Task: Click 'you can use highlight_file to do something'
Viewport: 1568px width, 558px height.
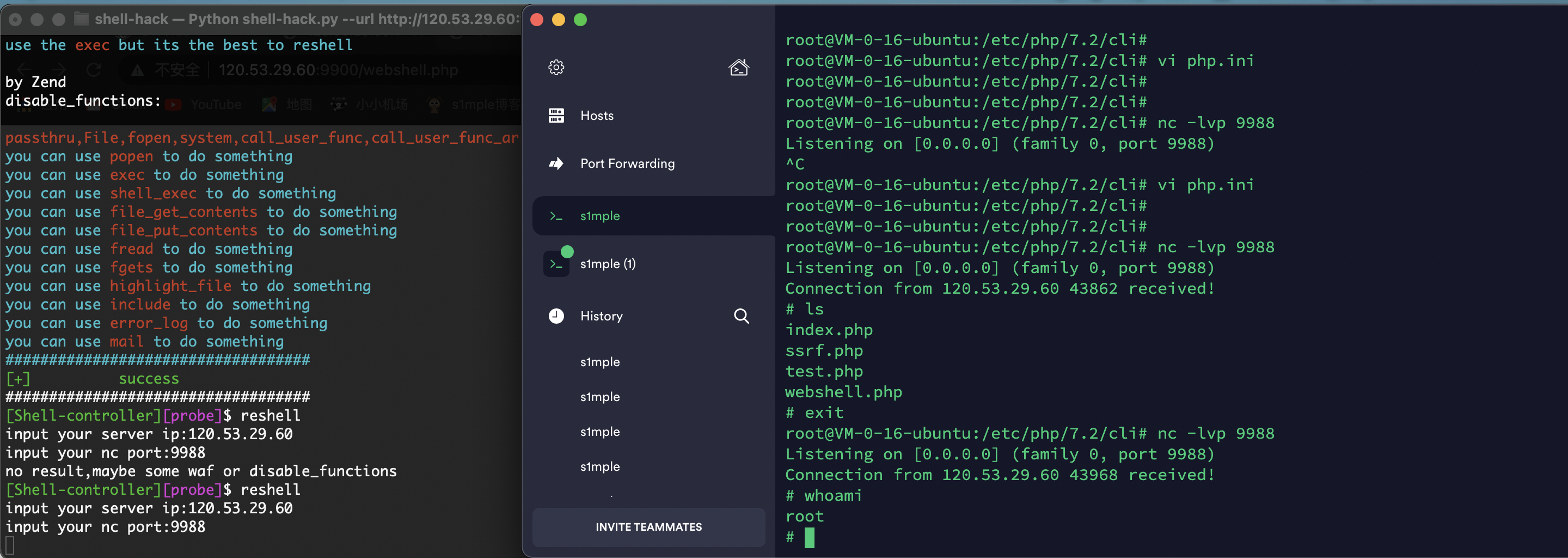Action: pyautogui.click(x=188, y=286)
